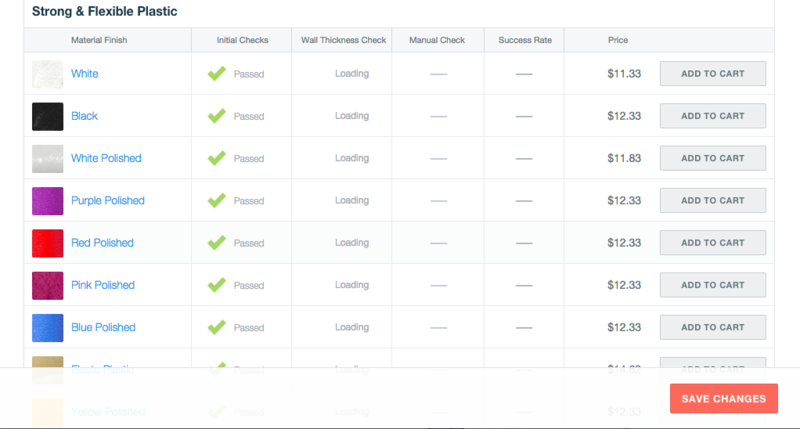Viewport: 800px width, 429px height.
Task: Open the Pink Polished material link
Action: click(103, 285)
